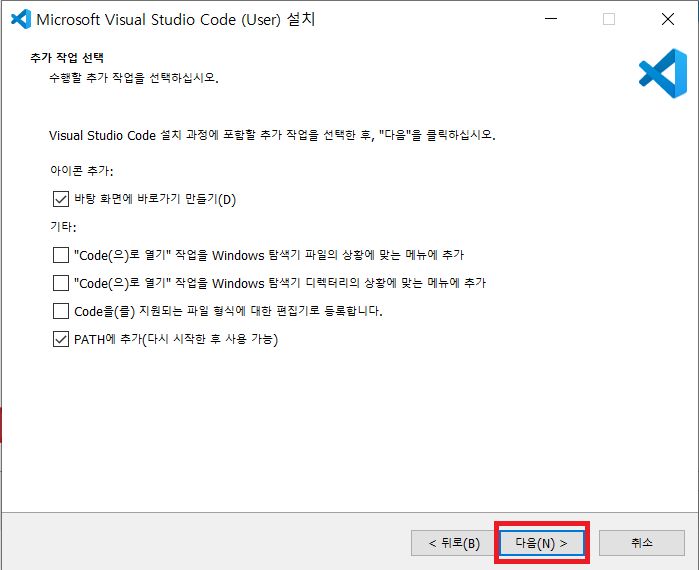Close the setup window with X
Viewport: 699px width, 570px height.
pos(667,19)
